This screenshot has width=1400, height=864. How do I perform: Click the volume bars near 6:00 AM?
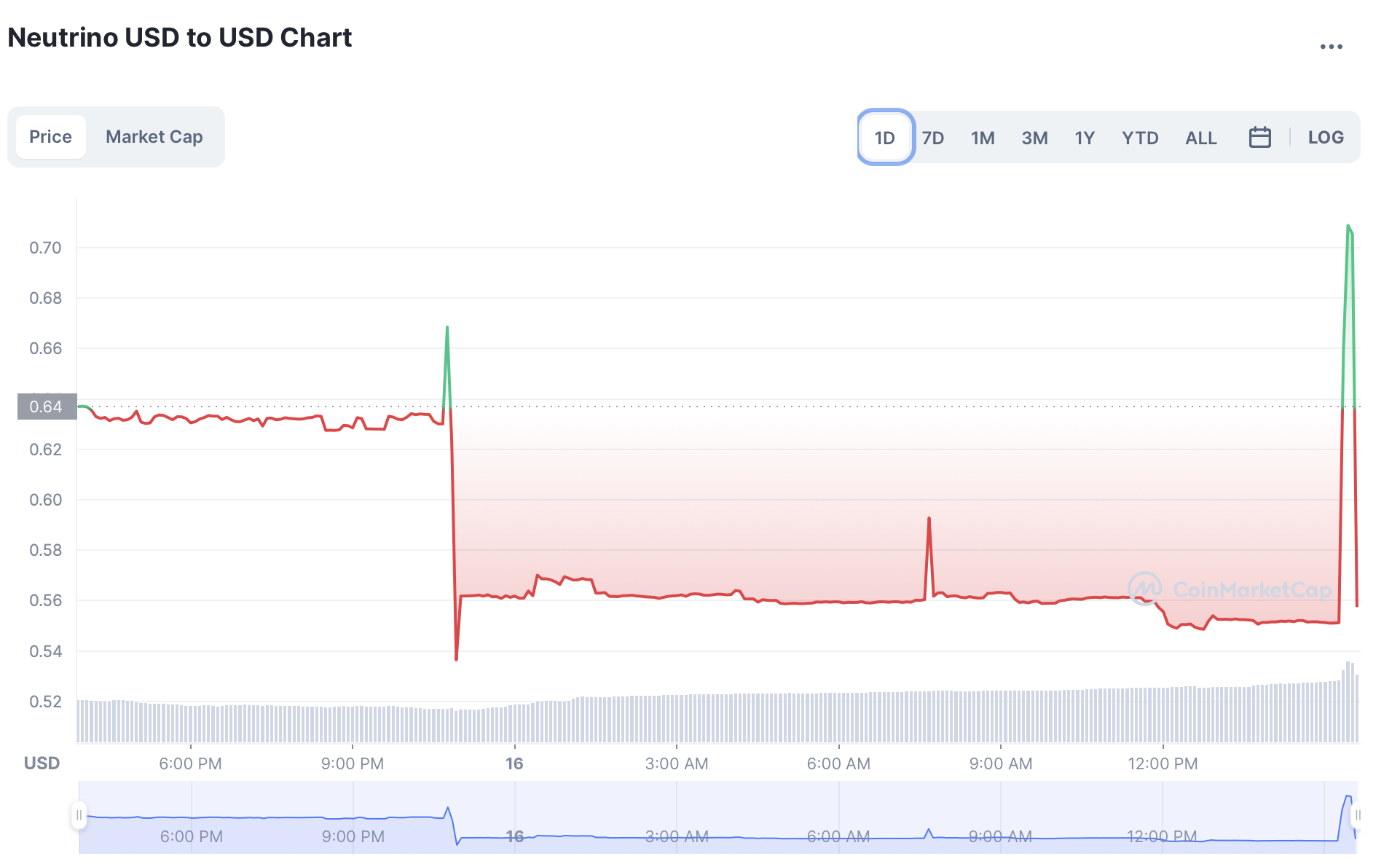point(838,718)
